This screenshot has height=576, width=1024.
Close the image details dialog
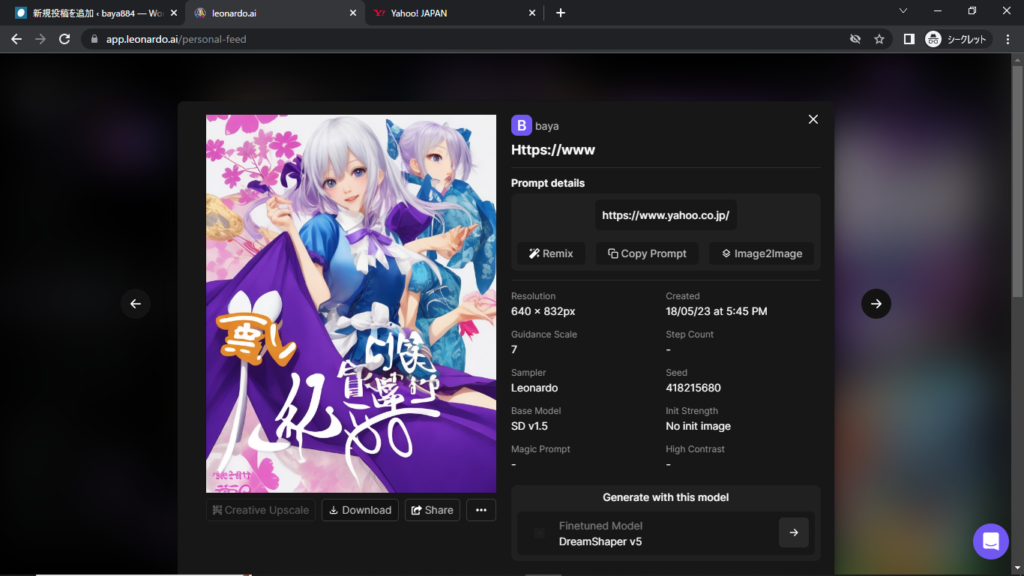click(x=813, y=119)
